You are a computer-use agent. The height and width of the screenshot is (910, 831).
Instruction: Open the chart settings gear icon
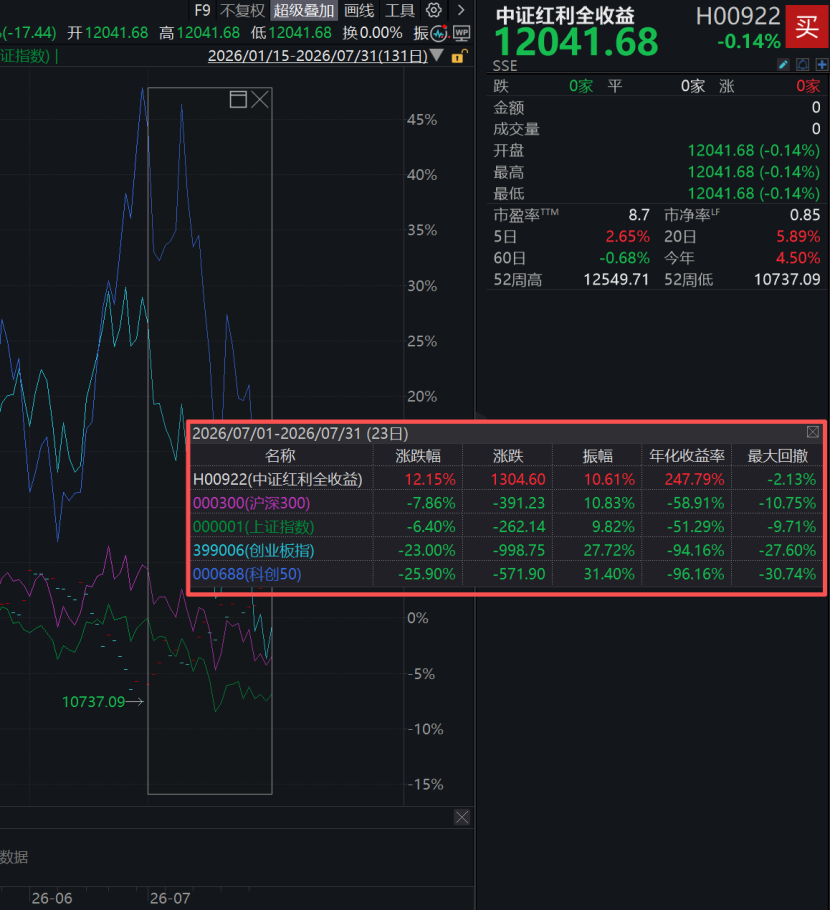point(433,10)
